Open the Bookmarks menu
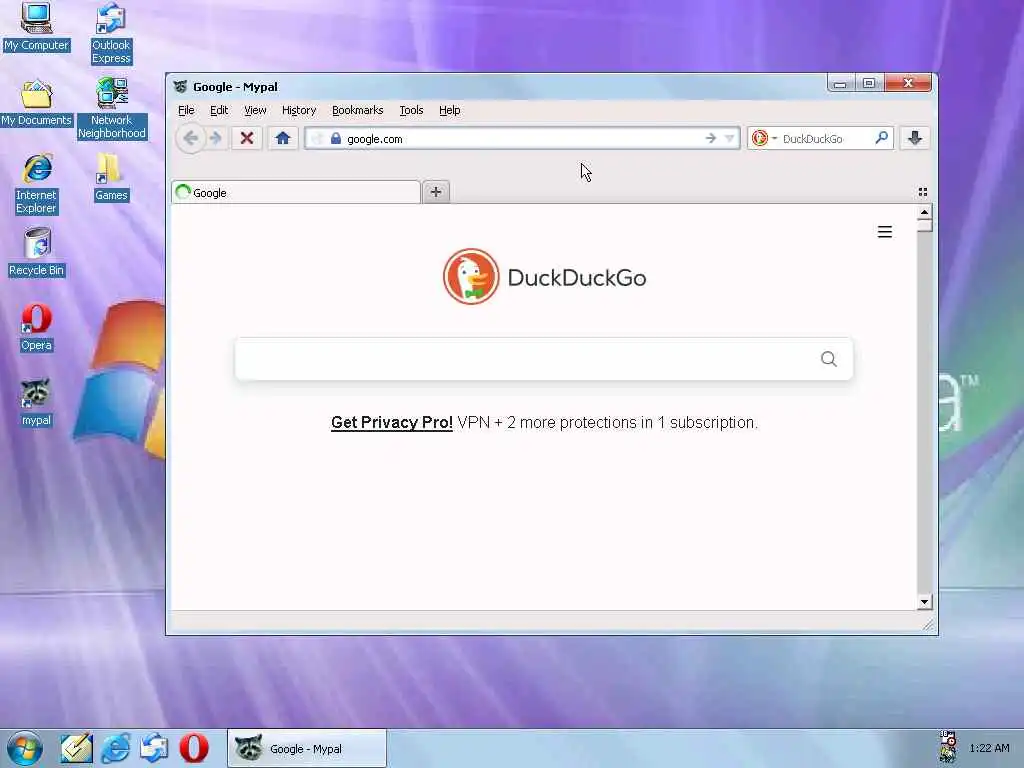 (357, 110)
